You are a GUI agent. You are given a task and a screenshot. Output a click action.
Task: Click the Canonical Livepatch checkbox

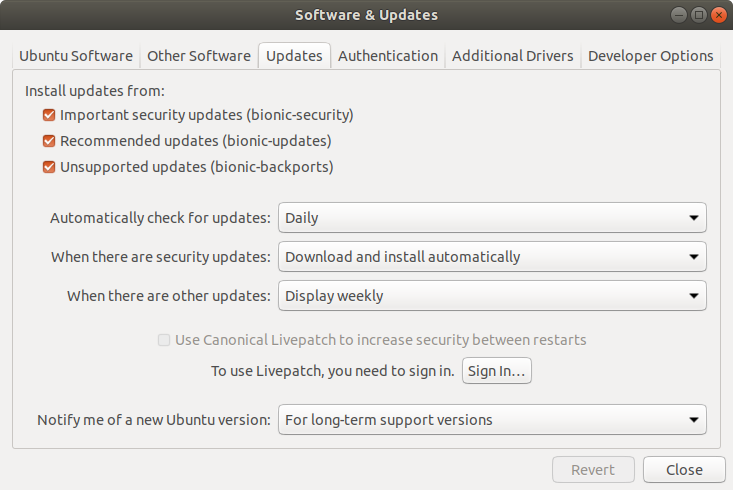point(164,340)
